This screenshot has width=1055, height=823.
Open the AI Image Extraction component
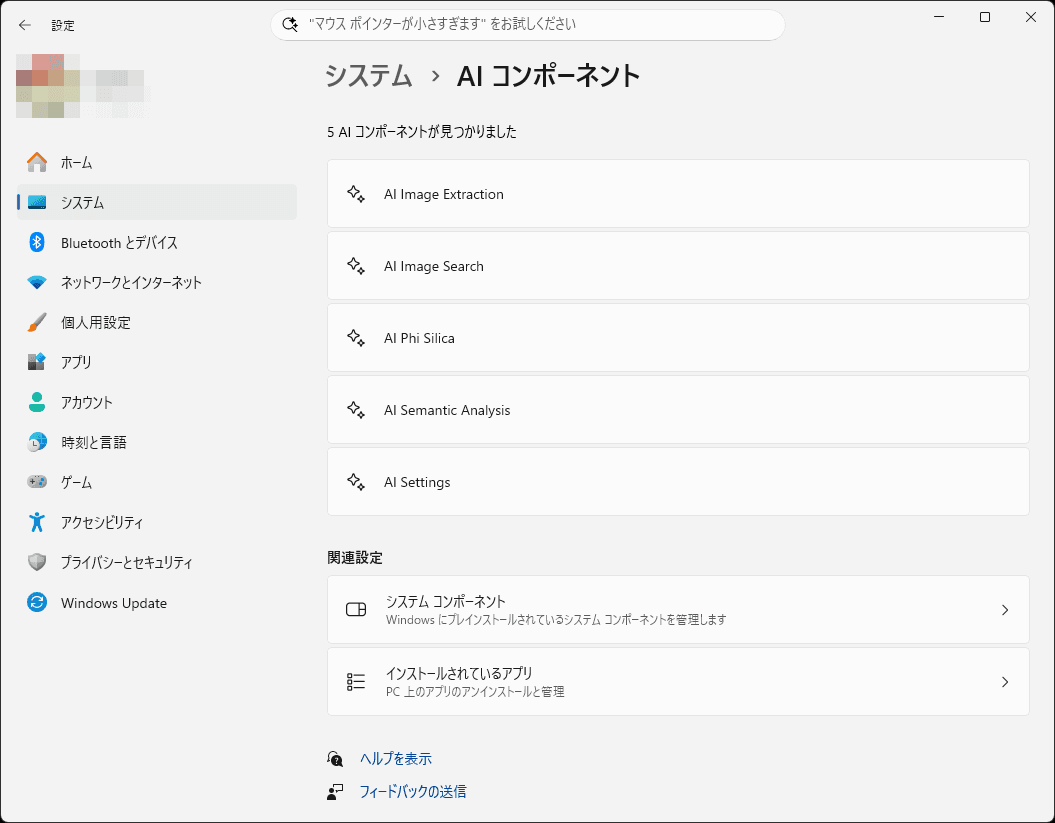click(x=678, y=194)
